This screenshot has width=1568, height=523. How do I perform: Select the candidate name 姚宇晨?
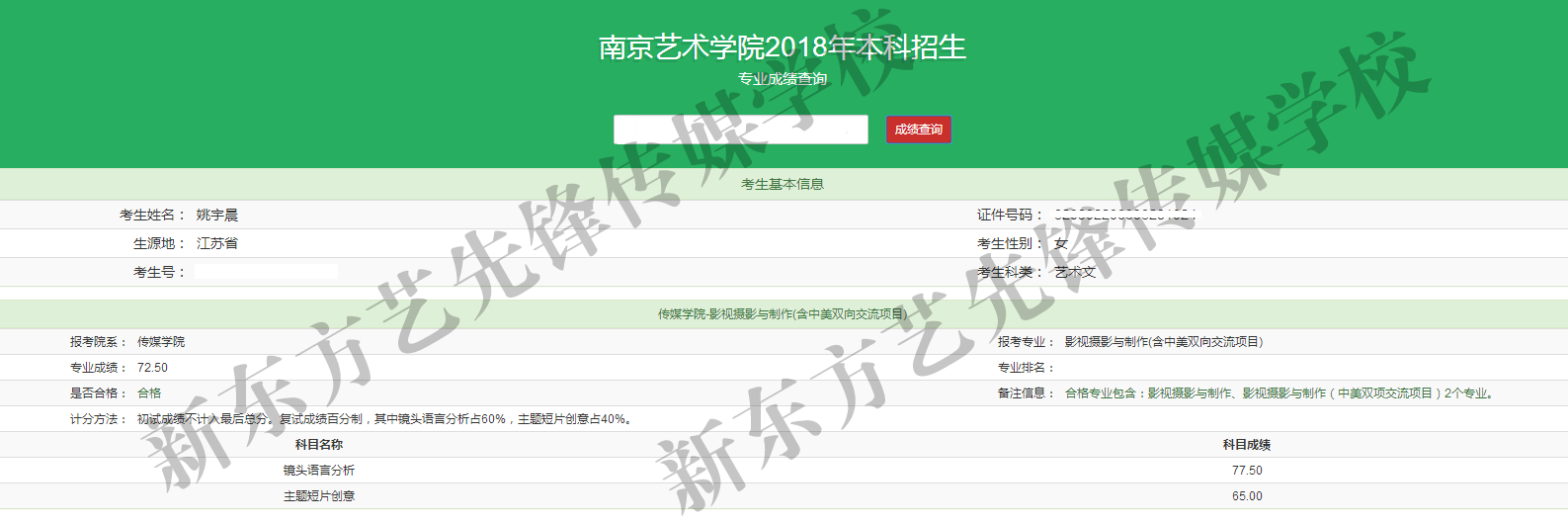tap(216, 215)
